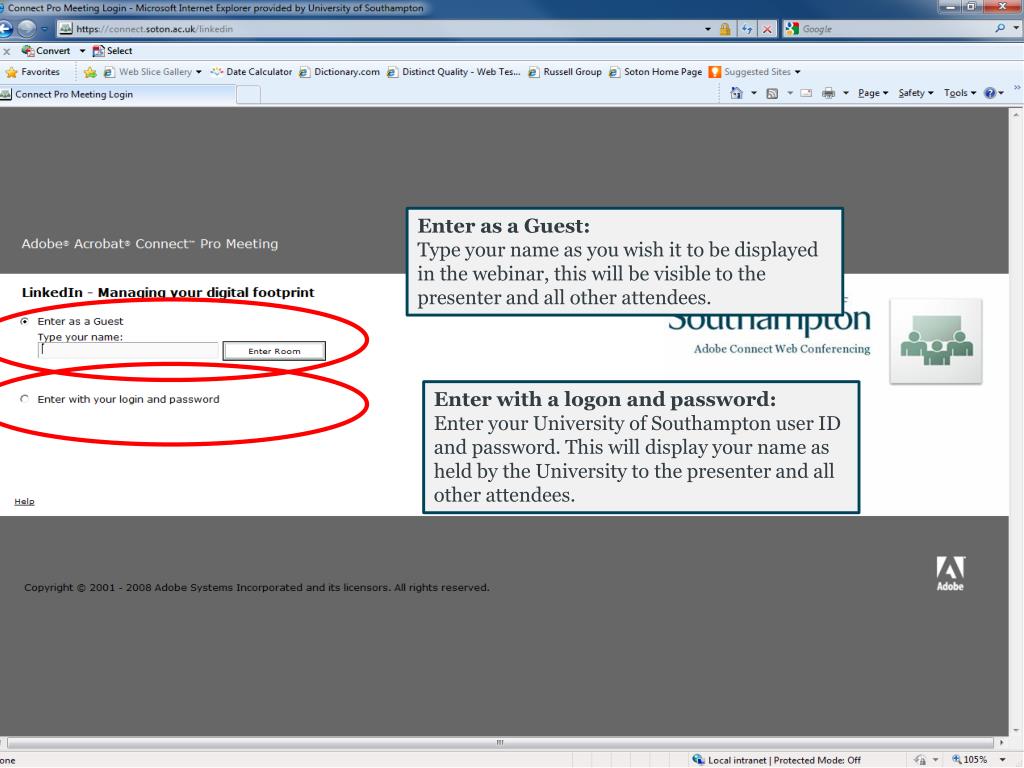This screenshot has width=1024, height=768.
Task: Click the 105% zoom level button
Action: 970,760
